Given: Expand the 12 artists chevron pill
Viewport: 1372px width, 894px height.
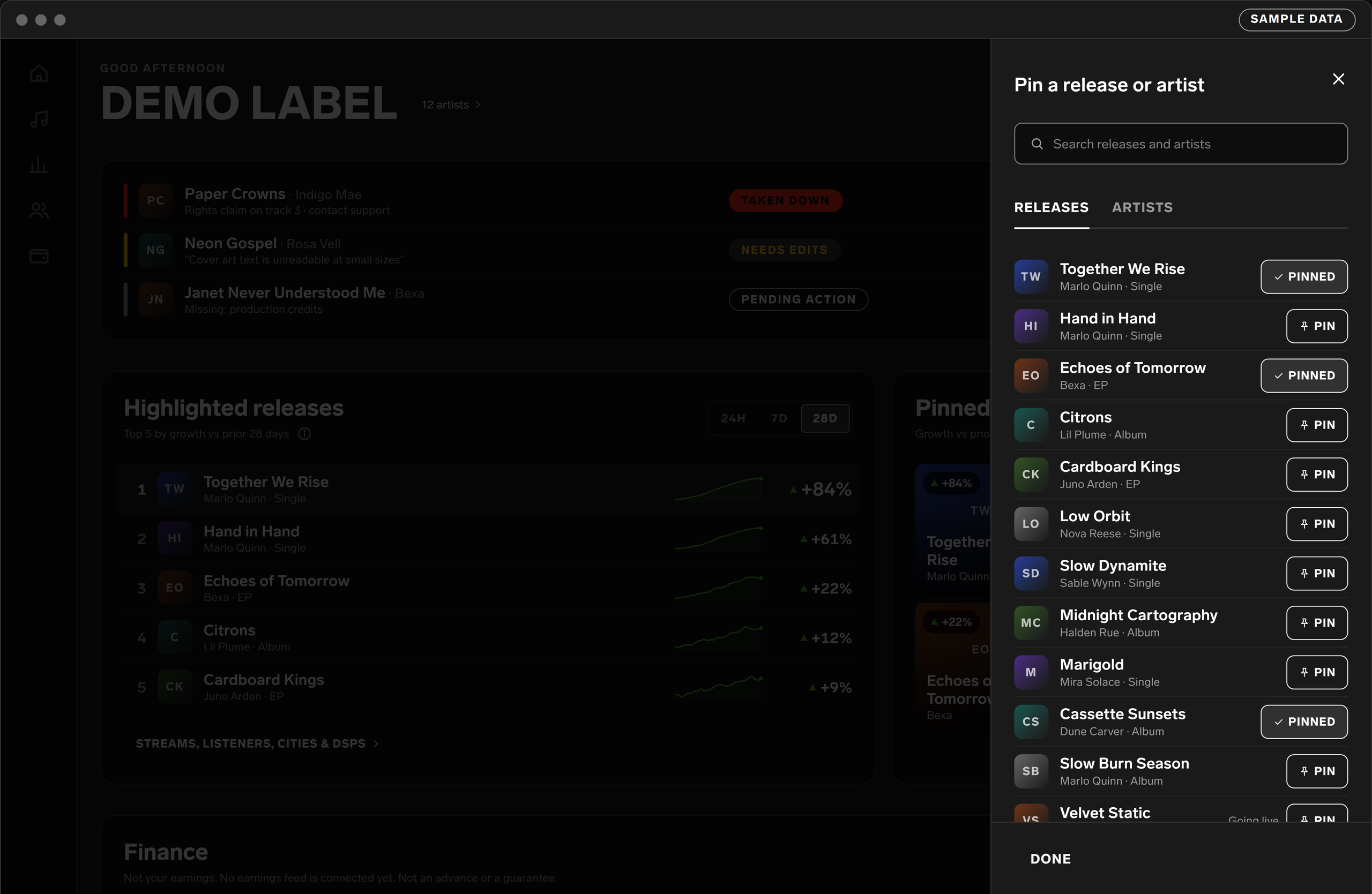Looking at the screenshot, I should click(x=451, y=105).
